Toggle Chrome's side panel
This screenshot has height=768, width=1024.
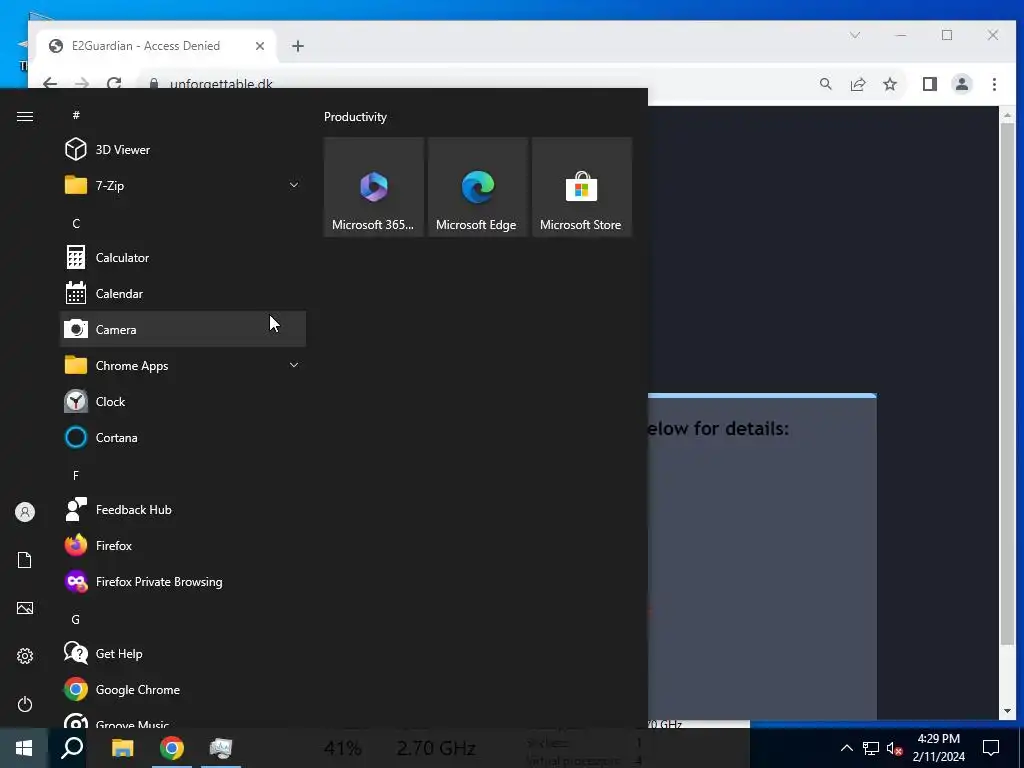click(930, 84)
